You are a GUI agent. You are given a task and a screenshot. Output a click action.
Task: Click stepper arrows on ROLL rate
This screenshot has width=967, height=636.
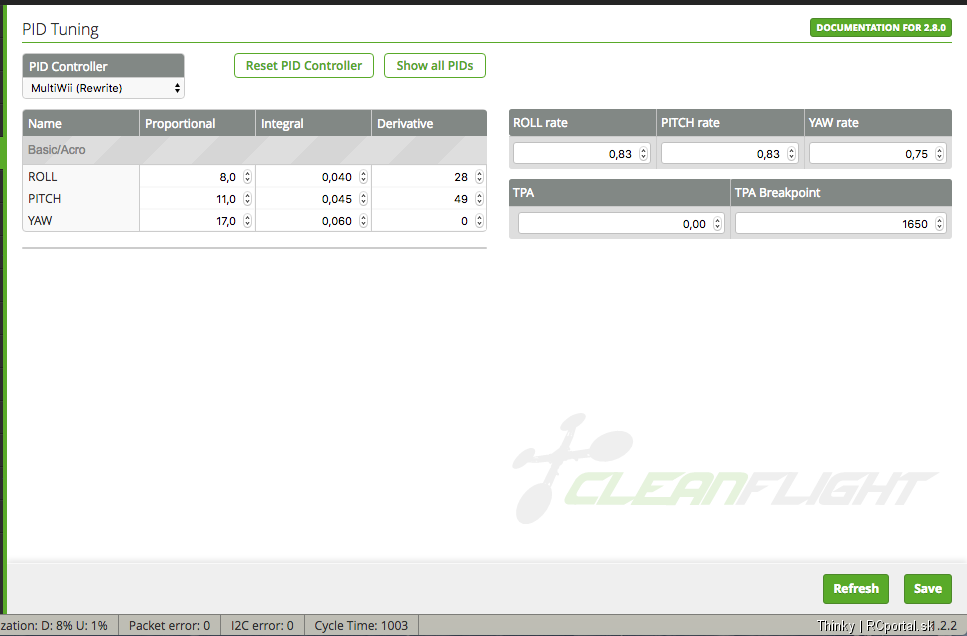pyautogui.click(x=643, y=154)
